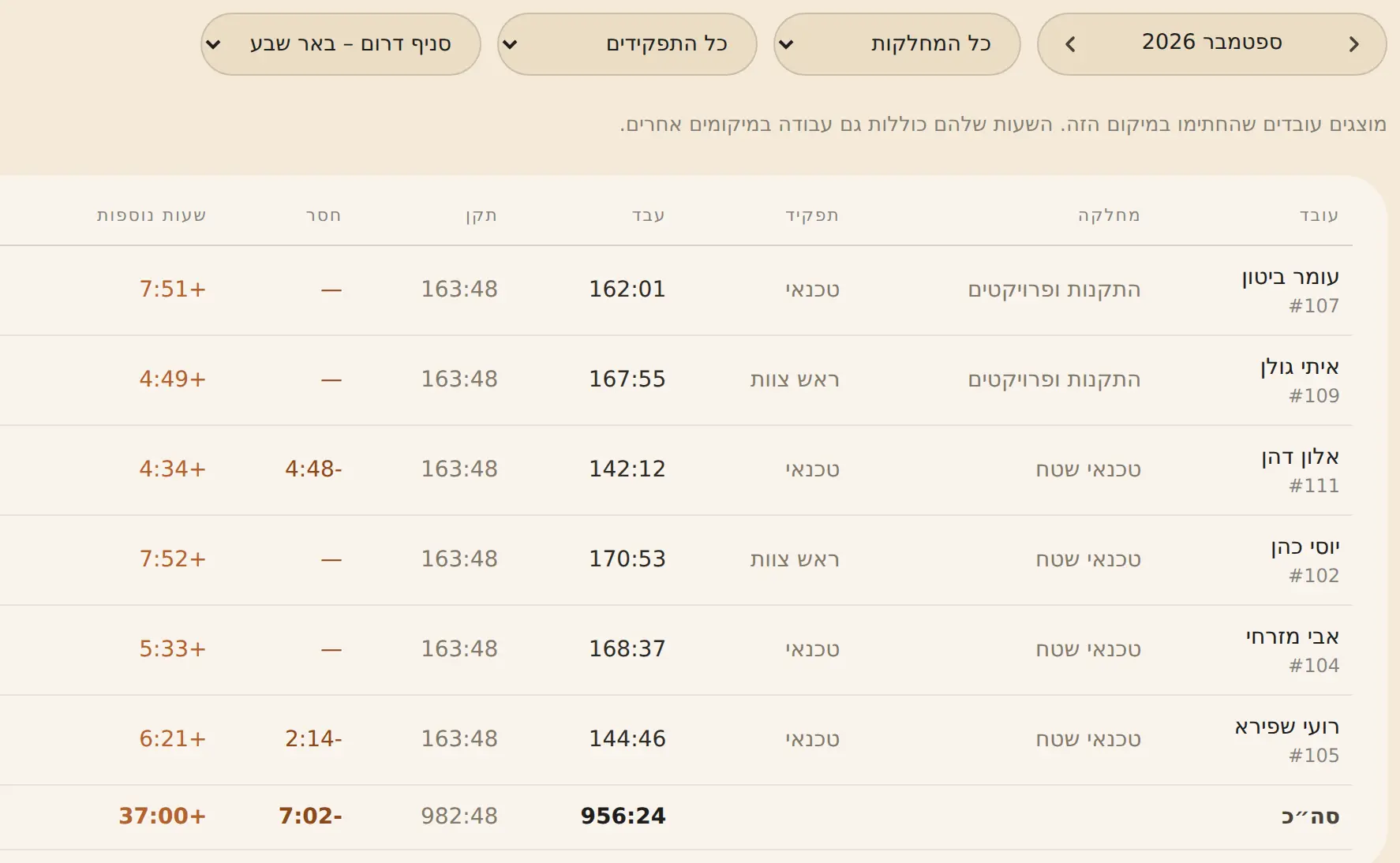The image size is (1400, 863).
Task: Select worked hours 167:55 for איתי גולן
Action: (627, 379)
